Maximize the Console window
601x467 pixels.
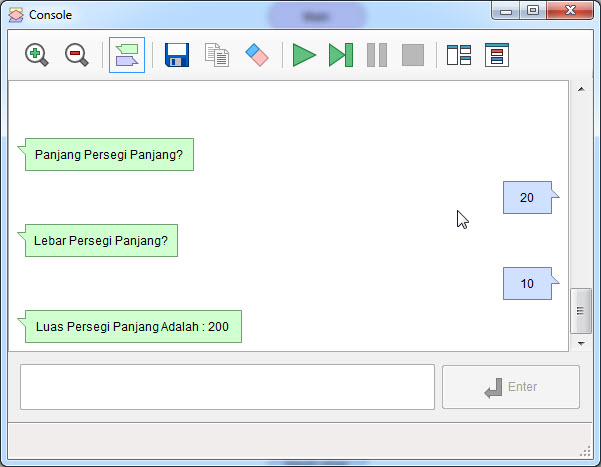coord(533,11)
